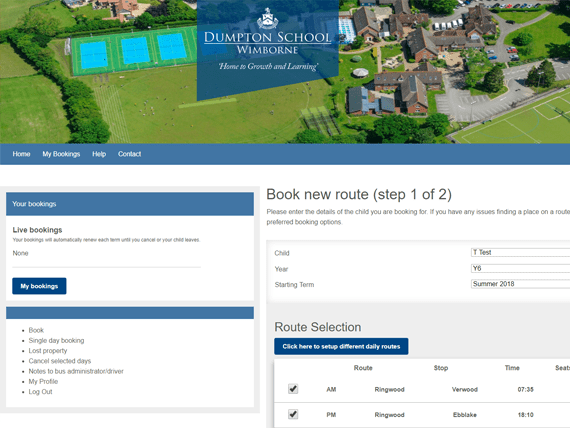Click the Route Selection heading

click(318, 327)
